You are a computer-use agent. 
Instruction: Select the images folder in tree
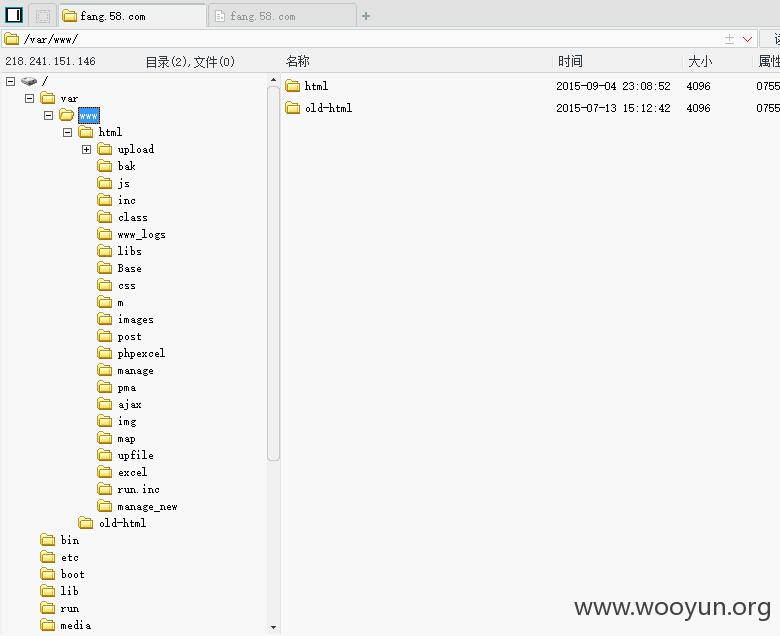point(135,319)
